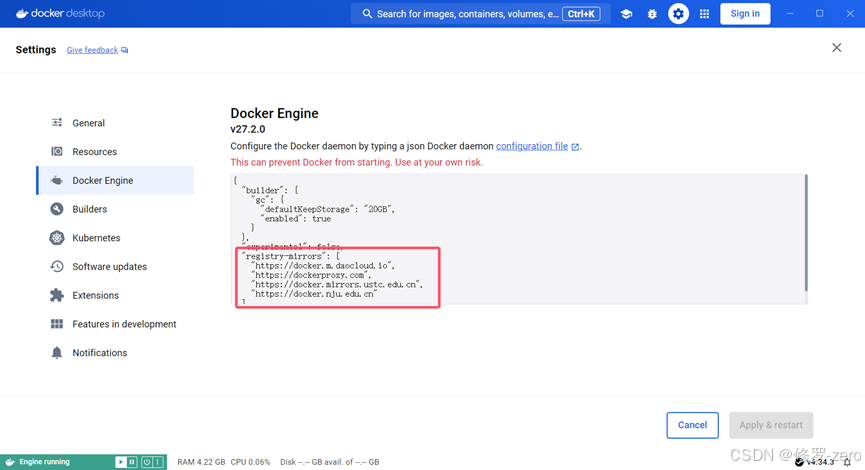
Task: Pause the Docker engine
Action: (x=132, y=462)
